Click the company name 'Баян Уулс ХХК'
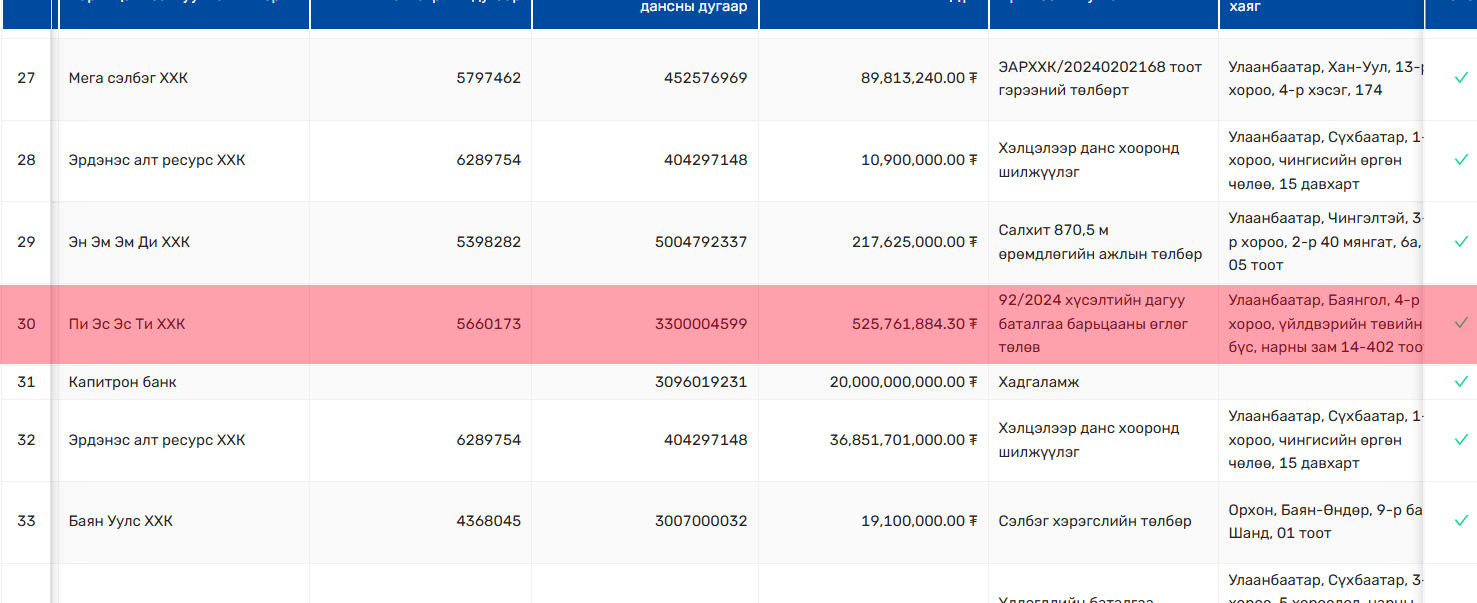Viewport: 1477px width, 603px height. pyautogui.click(x=120, y=521)
